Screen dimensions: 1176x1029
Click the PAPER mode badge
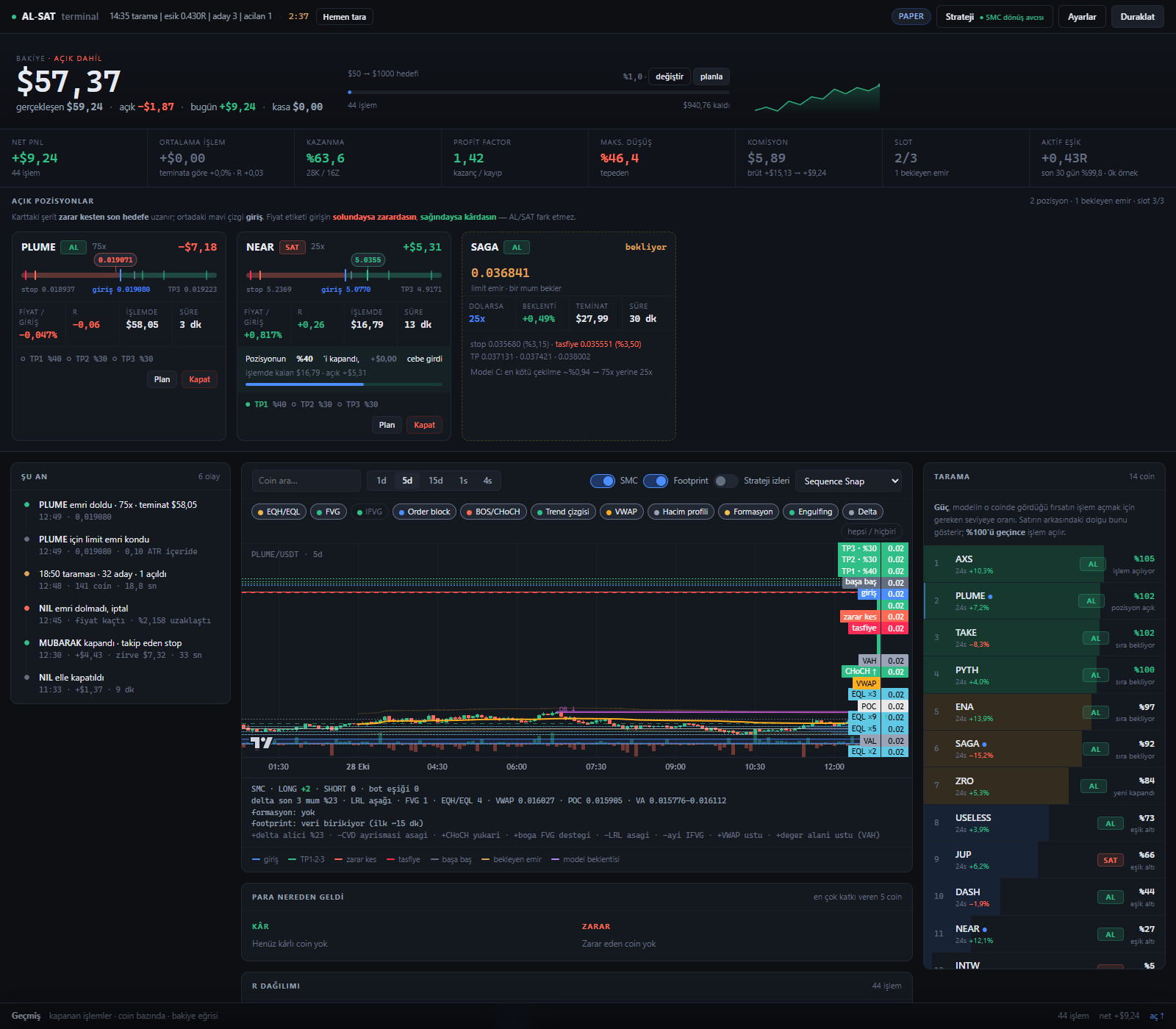point(911,16)
